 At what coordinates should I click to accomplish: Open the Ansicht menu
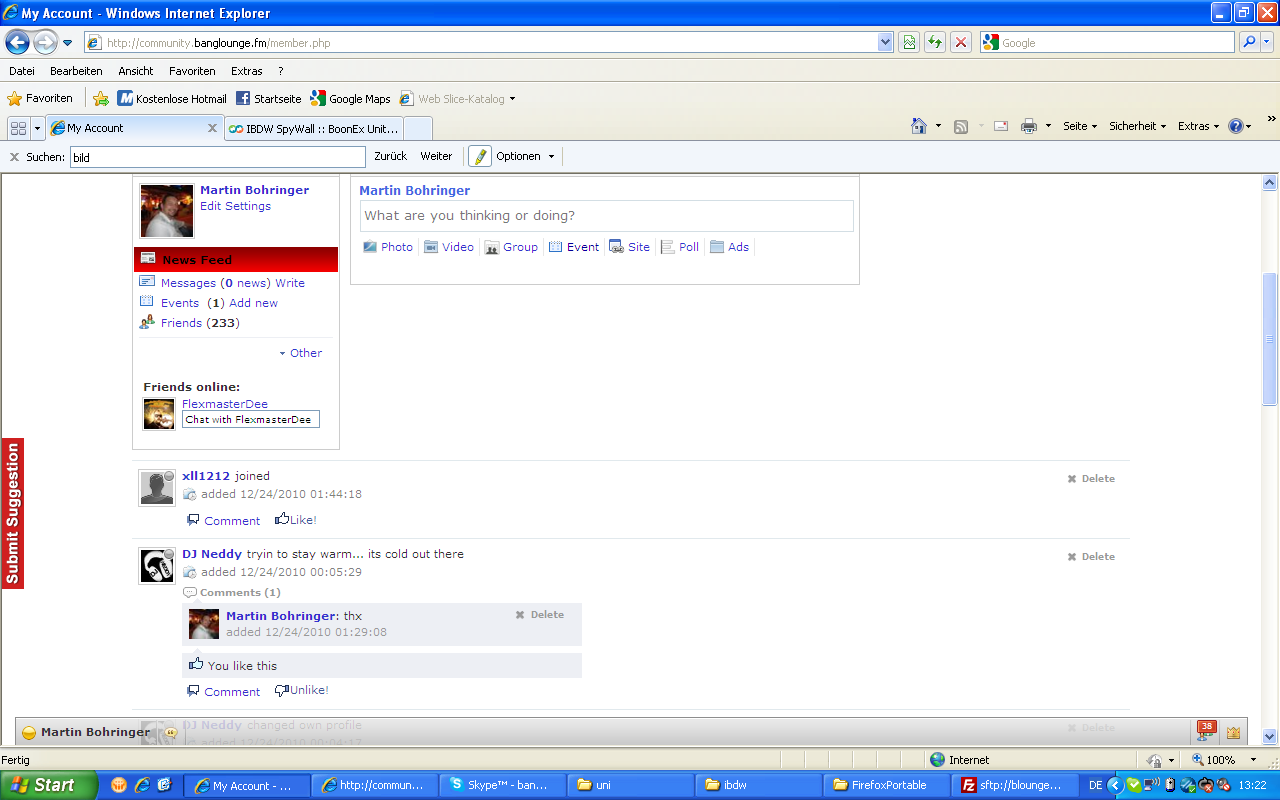tap(136, 71)
